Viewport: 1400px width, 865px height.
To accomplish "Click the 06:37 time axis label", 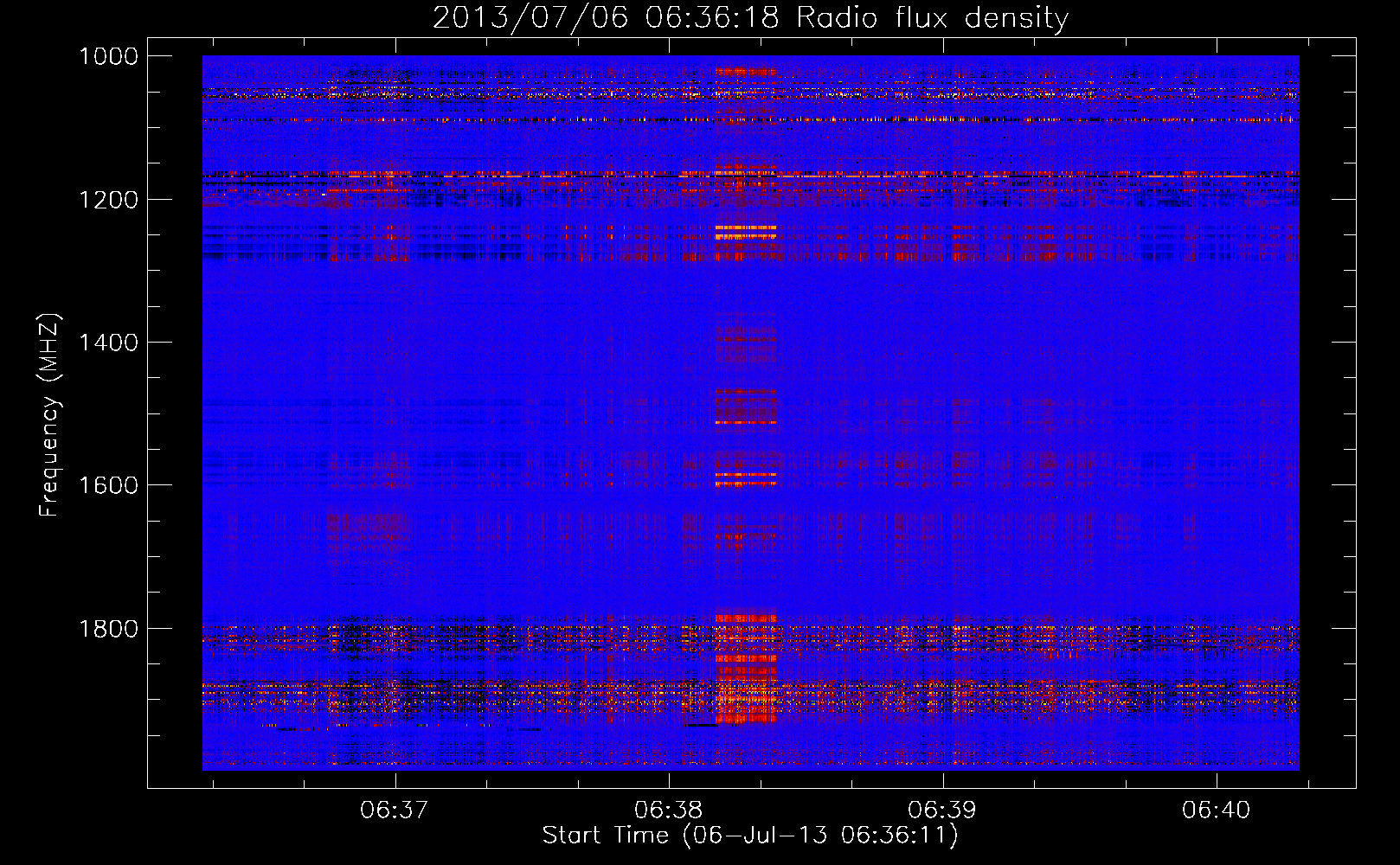I will tap(395, 810).
